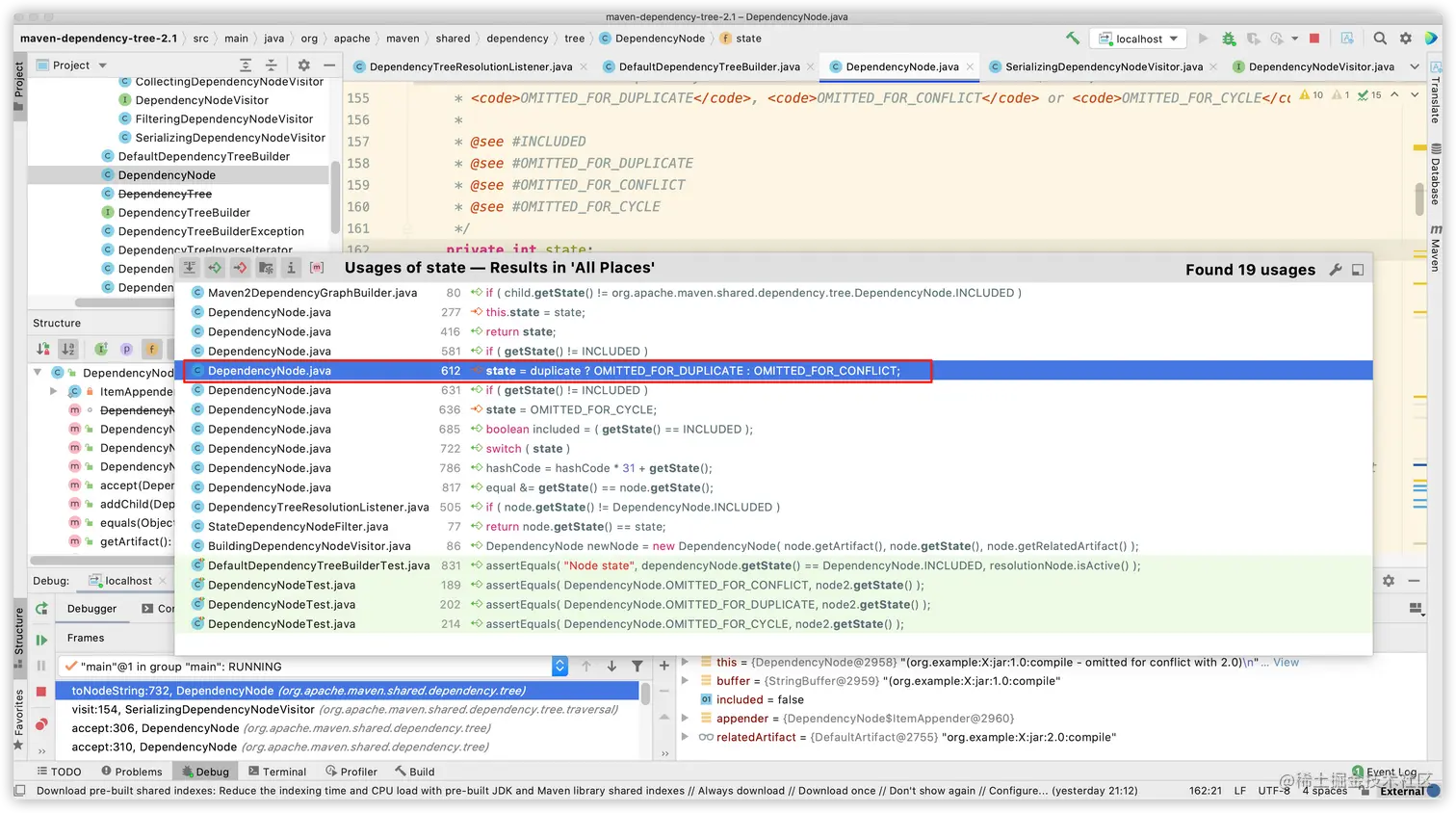Image resolution: width=1456 pixels, height=813 pixels.
Task: Open the localhost run configuration dropdown
Action: (1139, 39)
